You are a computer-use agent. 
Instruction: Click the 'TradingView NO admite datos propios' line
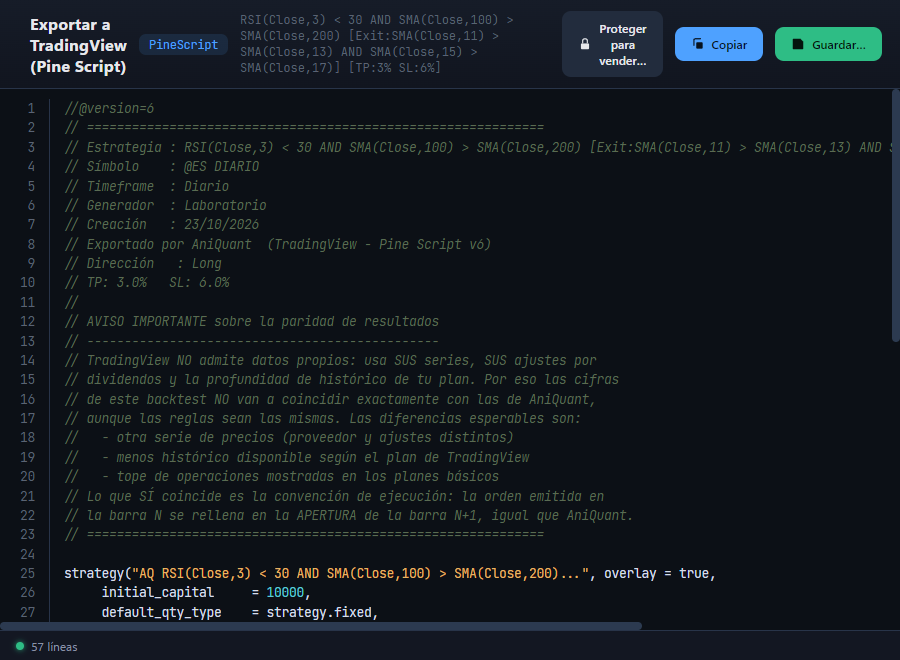(x=331, y=360)
